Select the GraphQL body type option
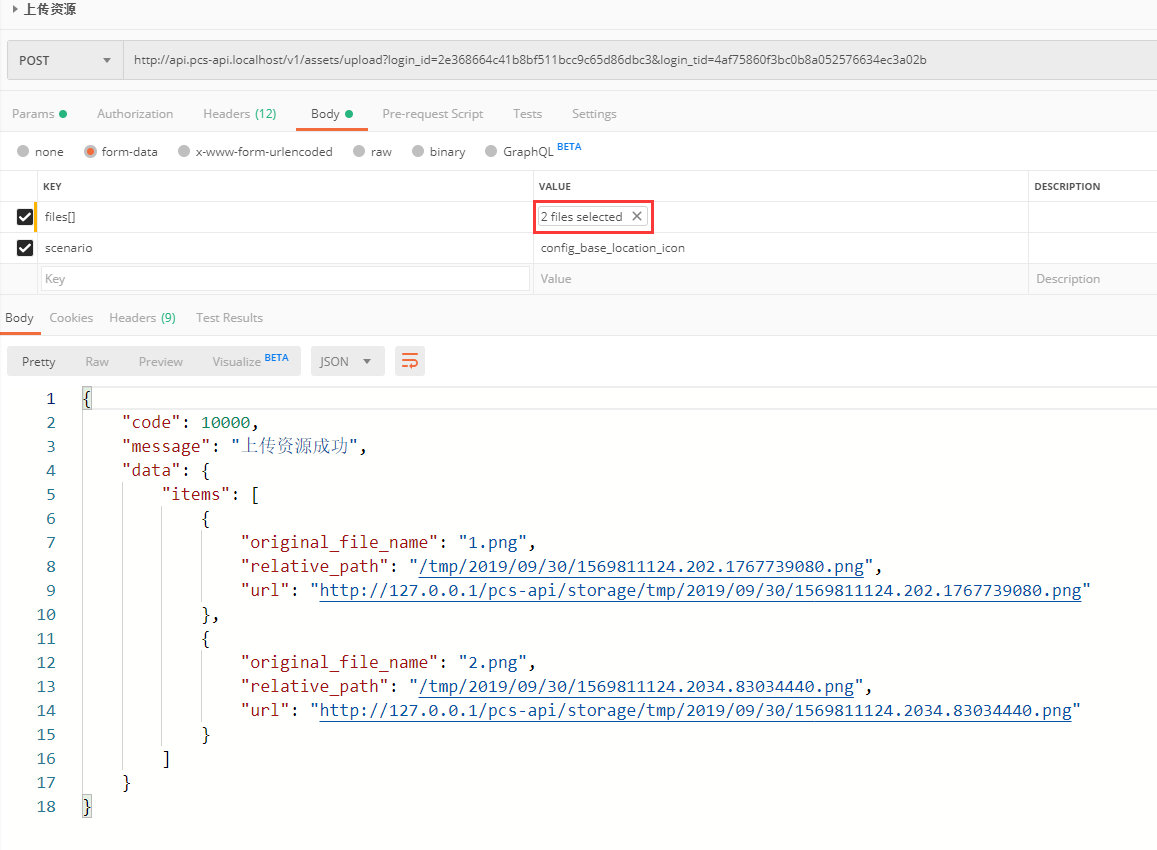Image resolution: width=1157 pixels, height=850 pixels. coord(491,152)
